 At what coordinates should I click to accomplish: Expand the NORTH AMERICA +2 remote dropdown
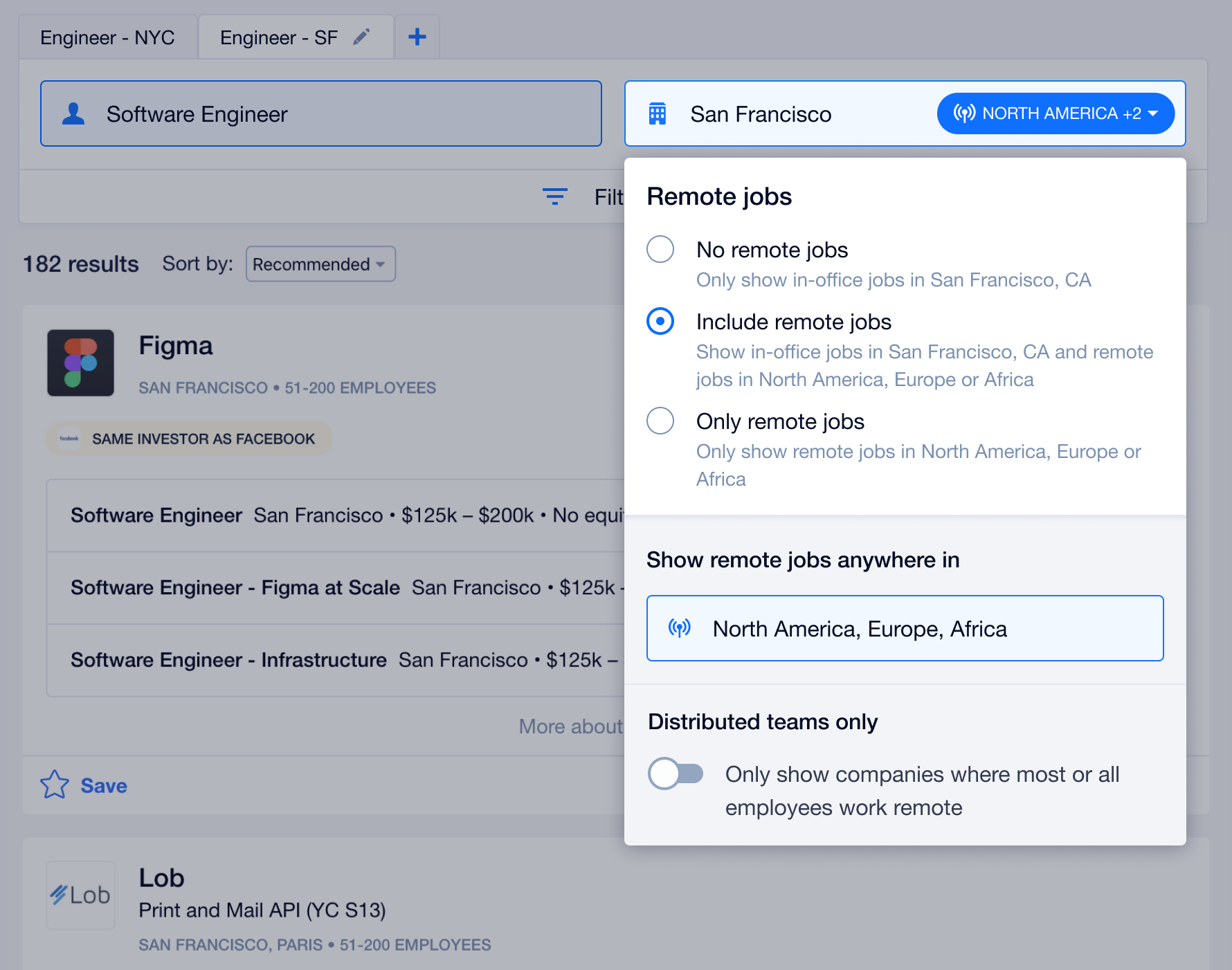point(1056,113)
